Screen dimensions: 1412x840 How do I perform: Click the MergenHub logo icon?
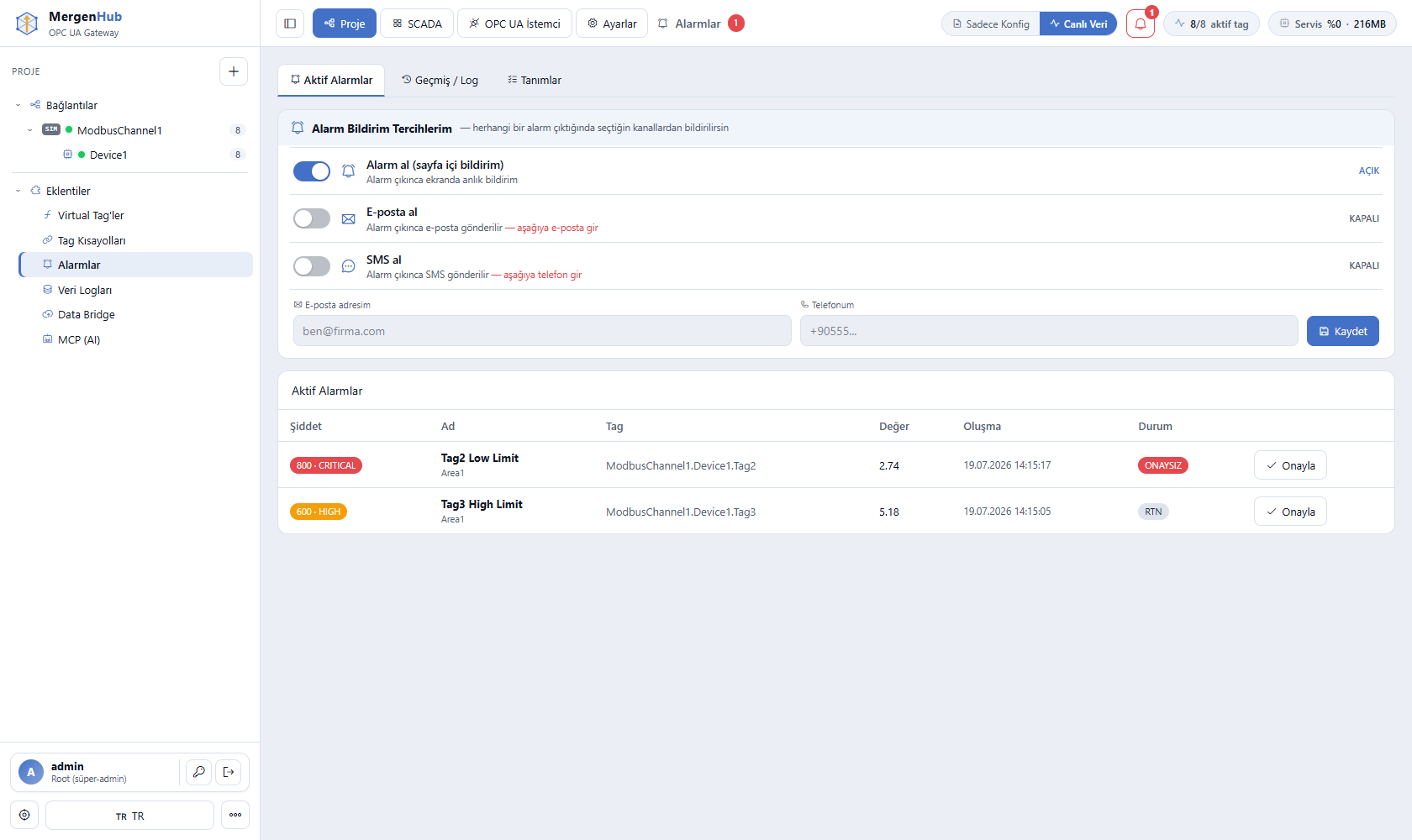(27, 24)
